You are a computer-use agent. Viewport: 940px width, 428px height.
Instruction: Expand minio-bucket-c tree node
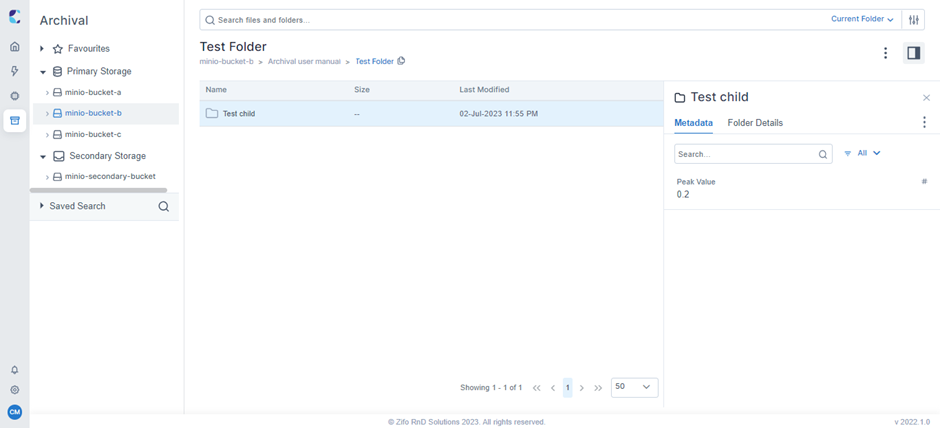(x=47, y=135)
